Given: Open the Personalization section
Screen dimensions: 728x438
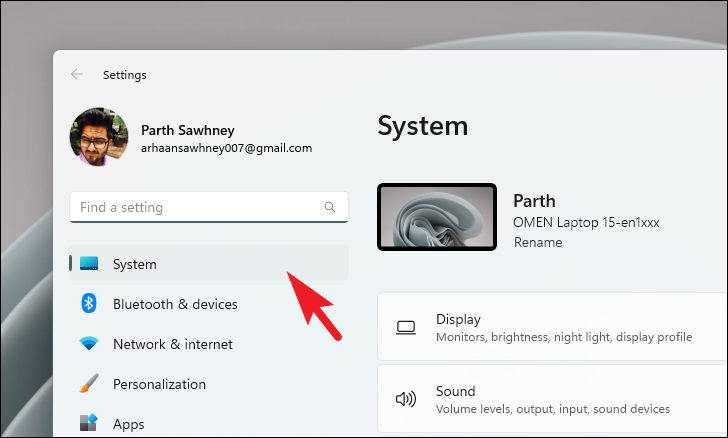Looking at the screenshot, I should pos(209,384).
